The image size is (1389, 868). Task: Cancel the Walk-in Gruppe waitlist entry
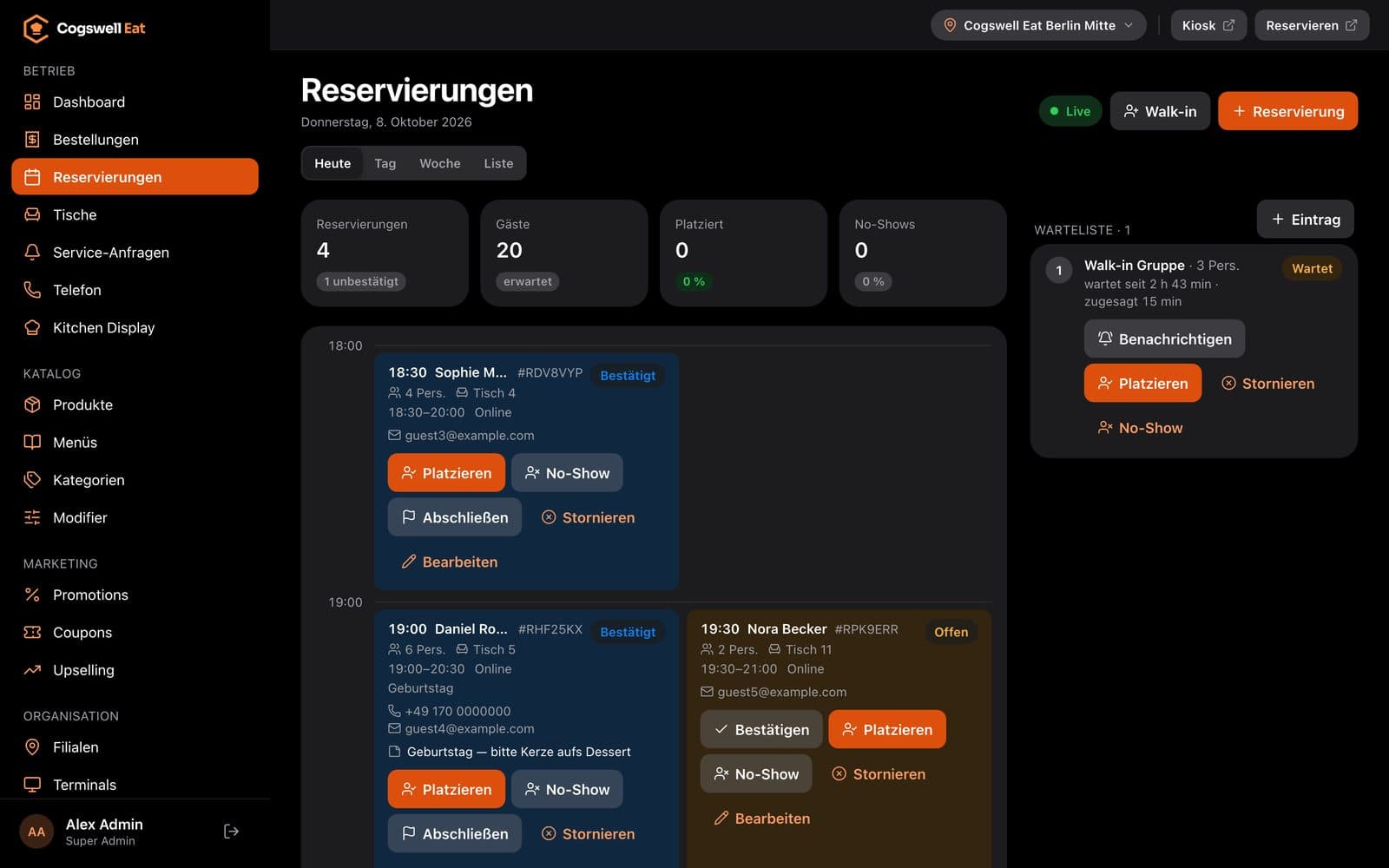tap(1268, 383)
